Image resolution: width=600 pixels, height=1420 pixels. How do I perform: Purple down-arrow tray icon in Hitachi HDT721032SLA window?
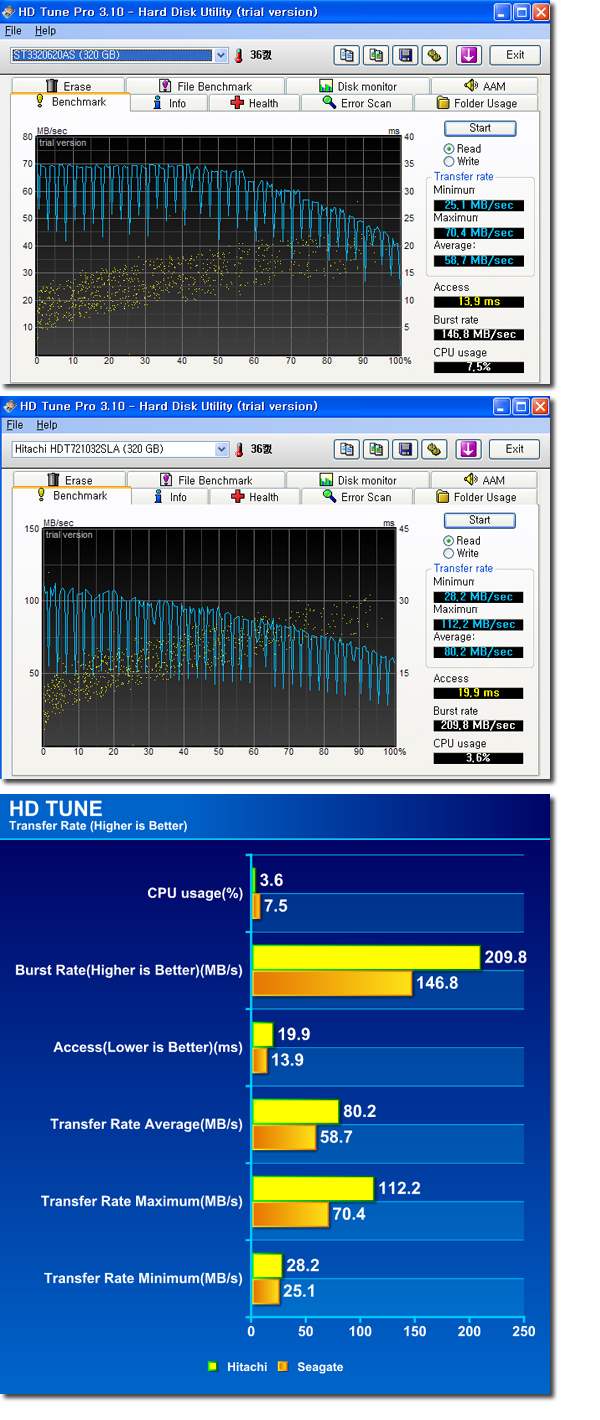point(469,449)
